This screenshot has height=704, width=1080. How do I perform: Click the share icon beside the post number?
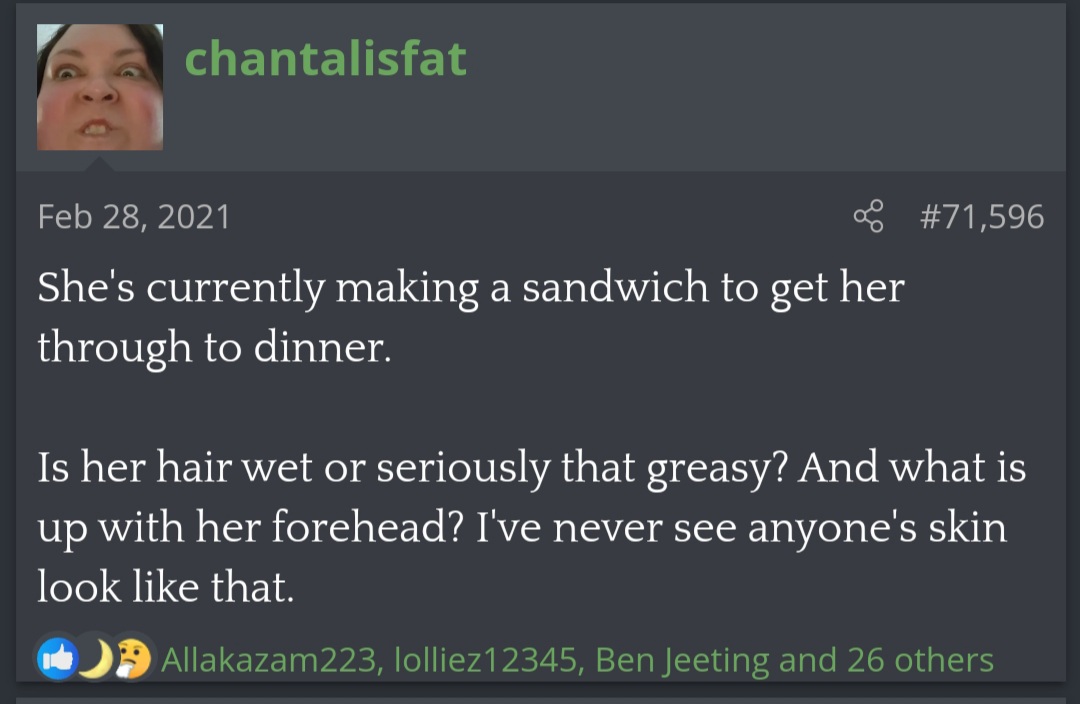point(869,216)
